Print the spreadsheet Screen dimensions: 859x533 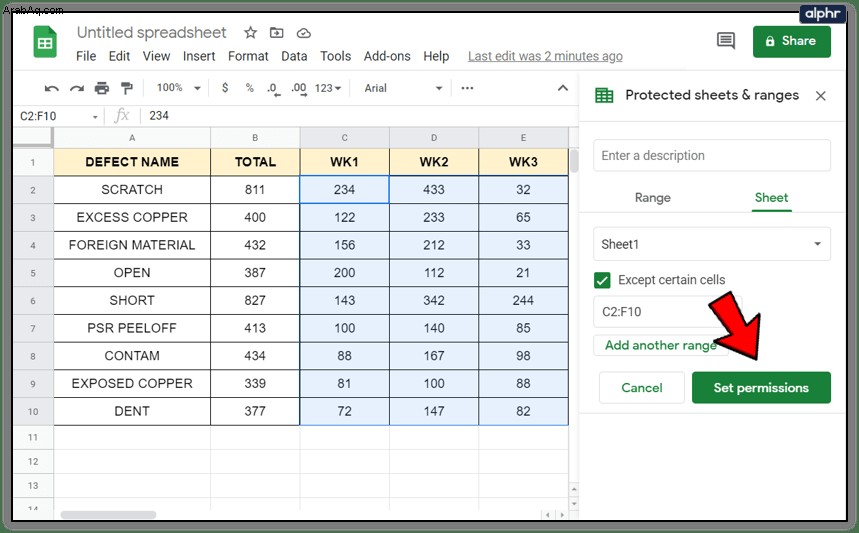pyautogui.click(x=101, y=88)
